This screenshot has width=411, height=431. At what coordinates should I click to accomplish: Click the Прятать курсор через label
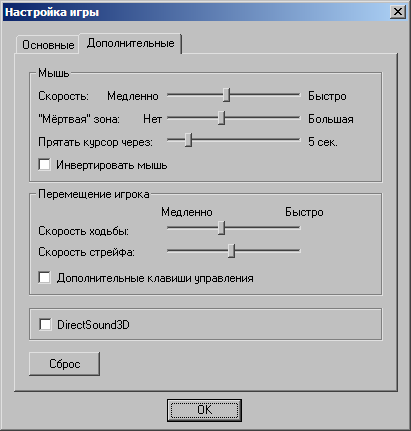[95, 142]
